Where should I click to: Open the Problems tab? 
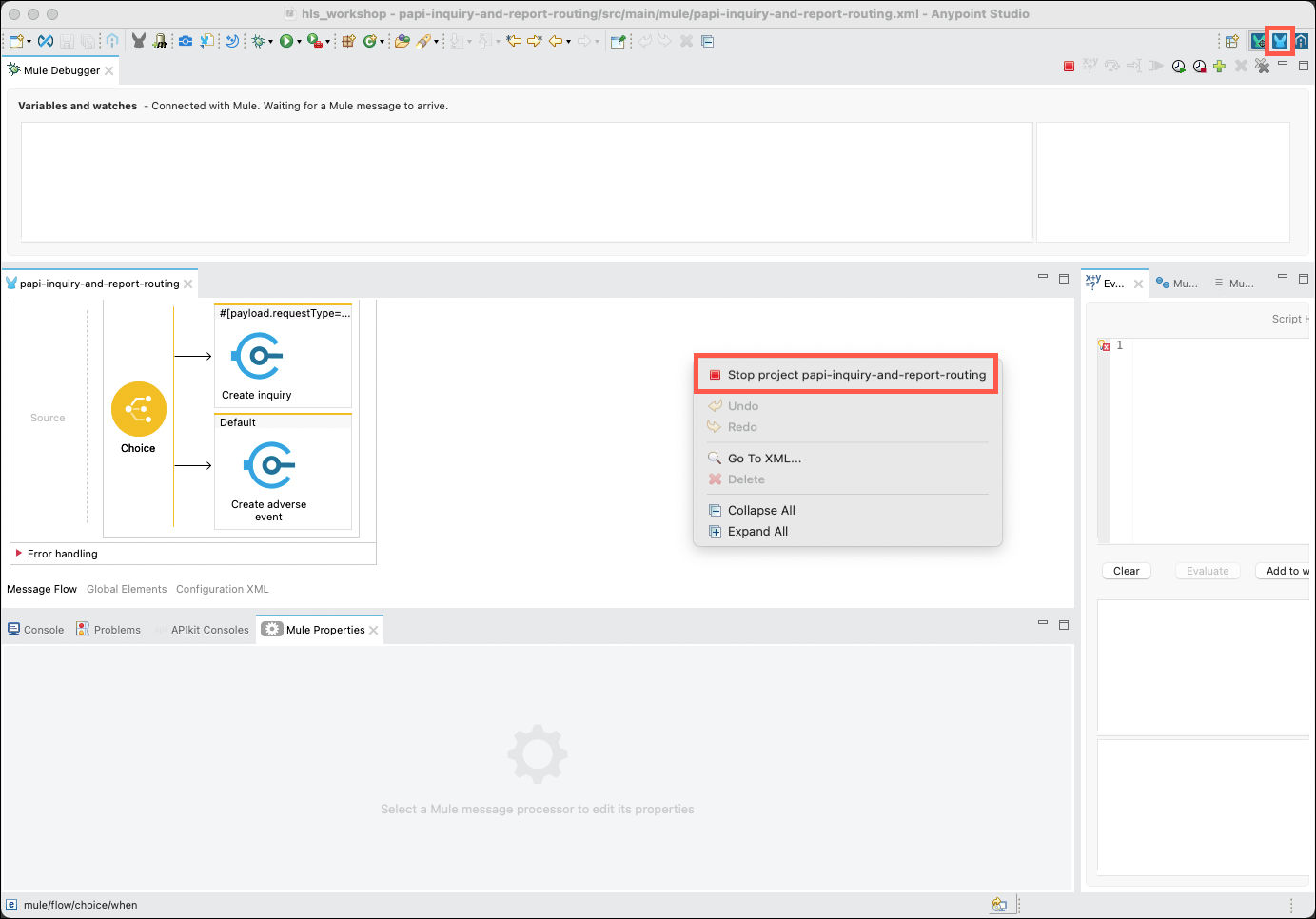[108, 630]
